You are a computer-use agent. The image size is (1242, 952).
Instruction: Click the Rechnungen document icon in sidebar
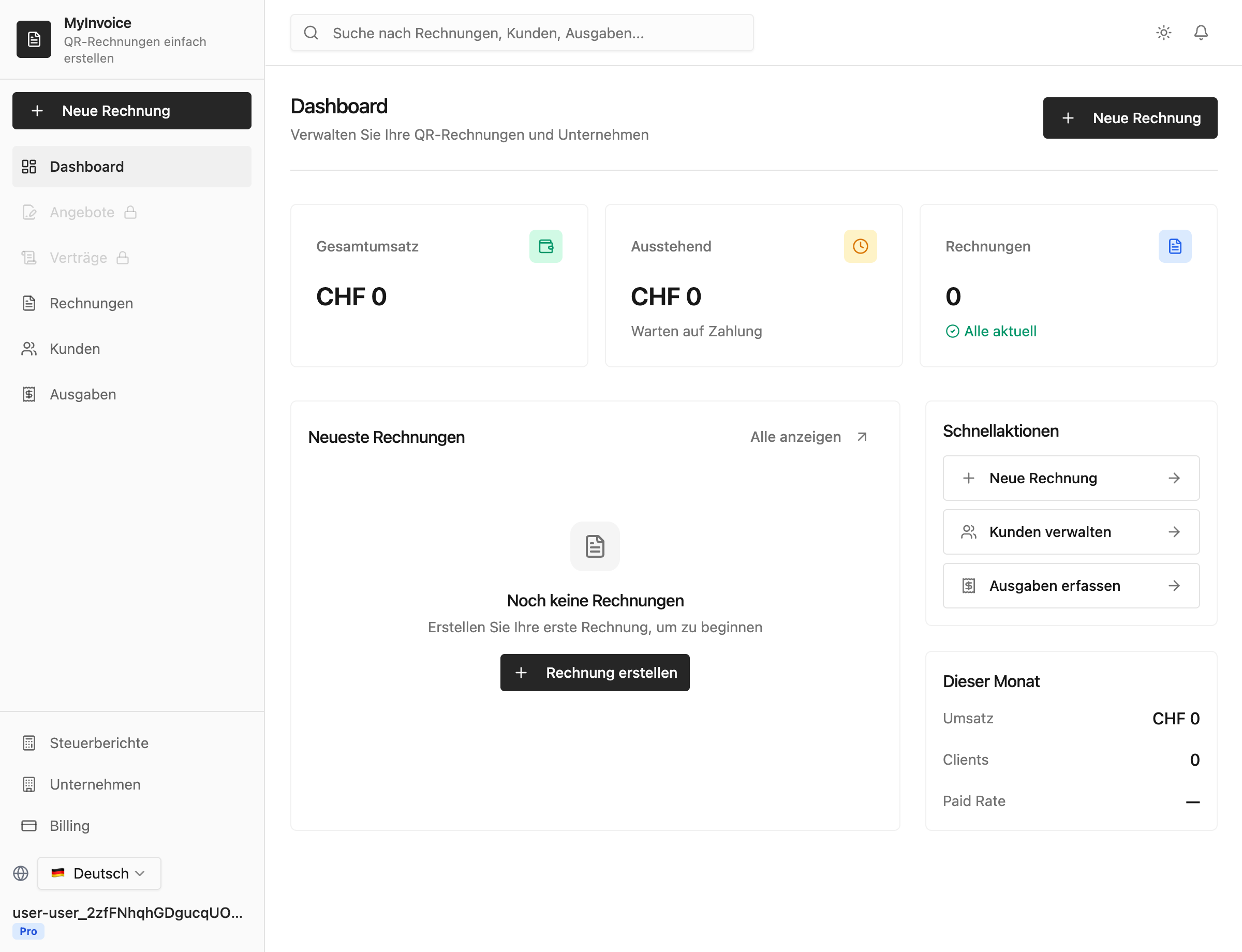pos(29,303)
